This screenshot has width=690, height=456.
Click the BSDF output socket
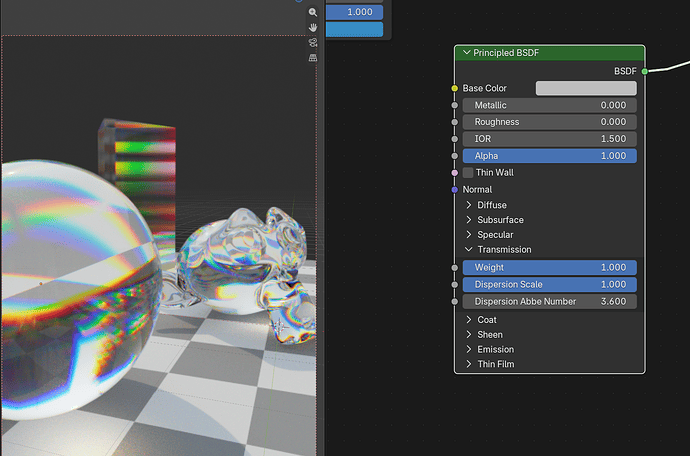(645, 71)
